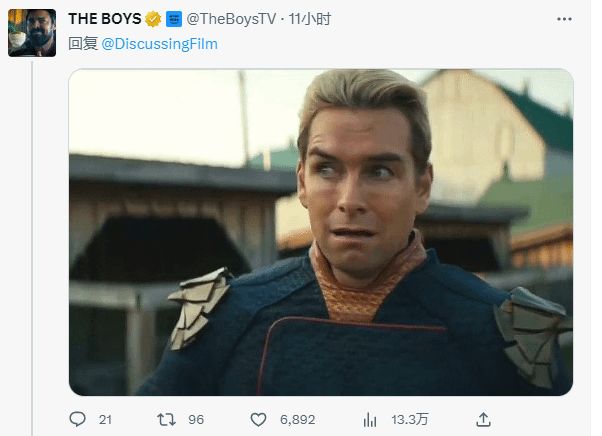Viewport: 602px width, 436px height.
Task: Click the reply count 21
Action: pos(105,419)
